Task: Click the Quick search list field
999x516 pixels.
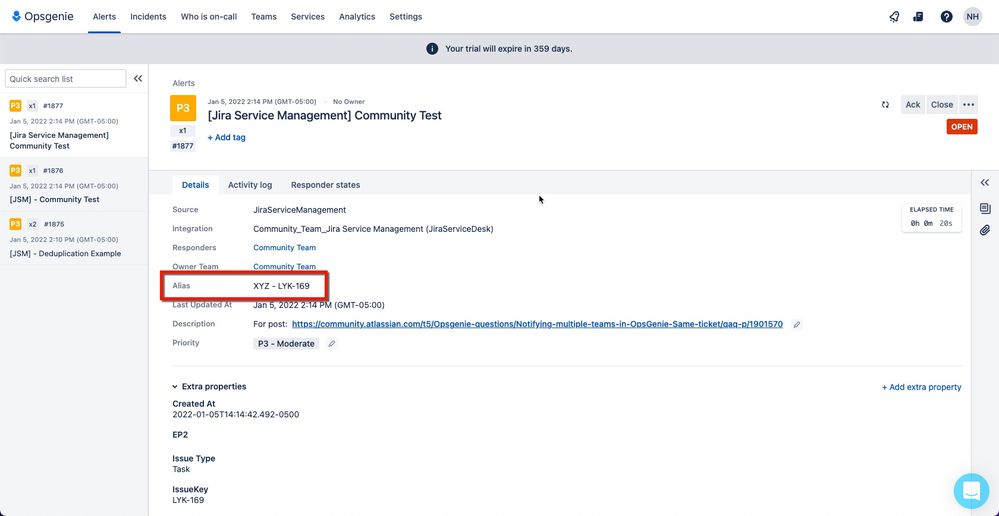Action: [x=66, y=78]
